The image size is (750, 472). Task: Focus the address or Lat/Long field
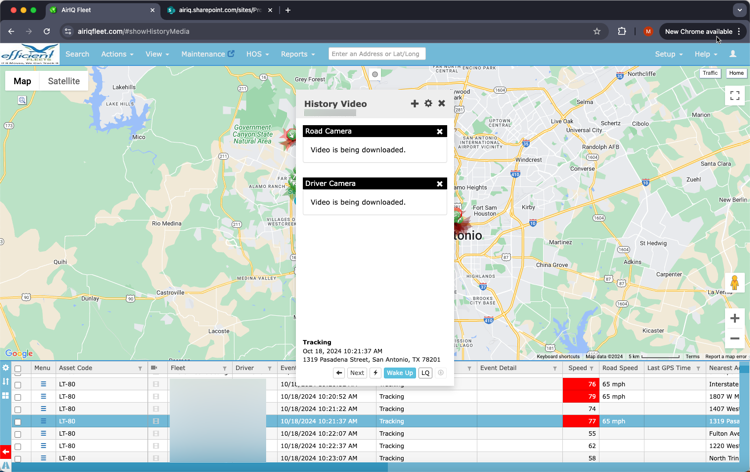[x=377, y=54]
